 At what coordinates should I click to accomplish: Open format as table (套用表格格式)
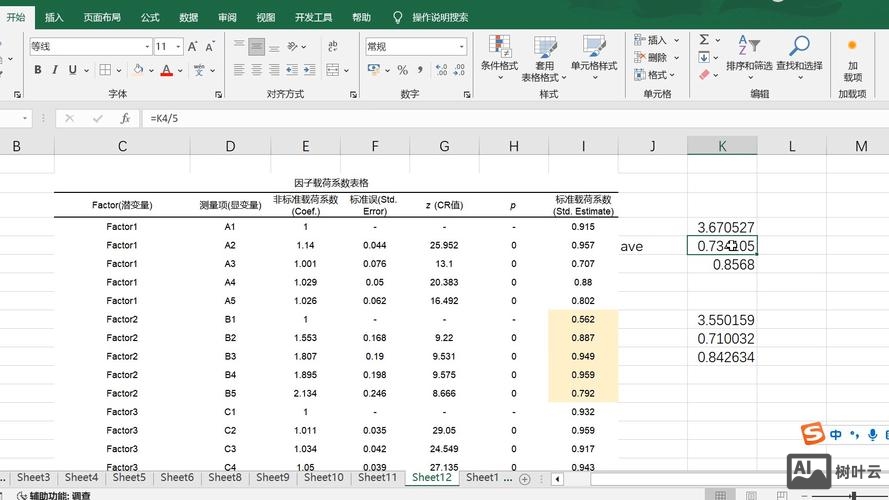544,57
